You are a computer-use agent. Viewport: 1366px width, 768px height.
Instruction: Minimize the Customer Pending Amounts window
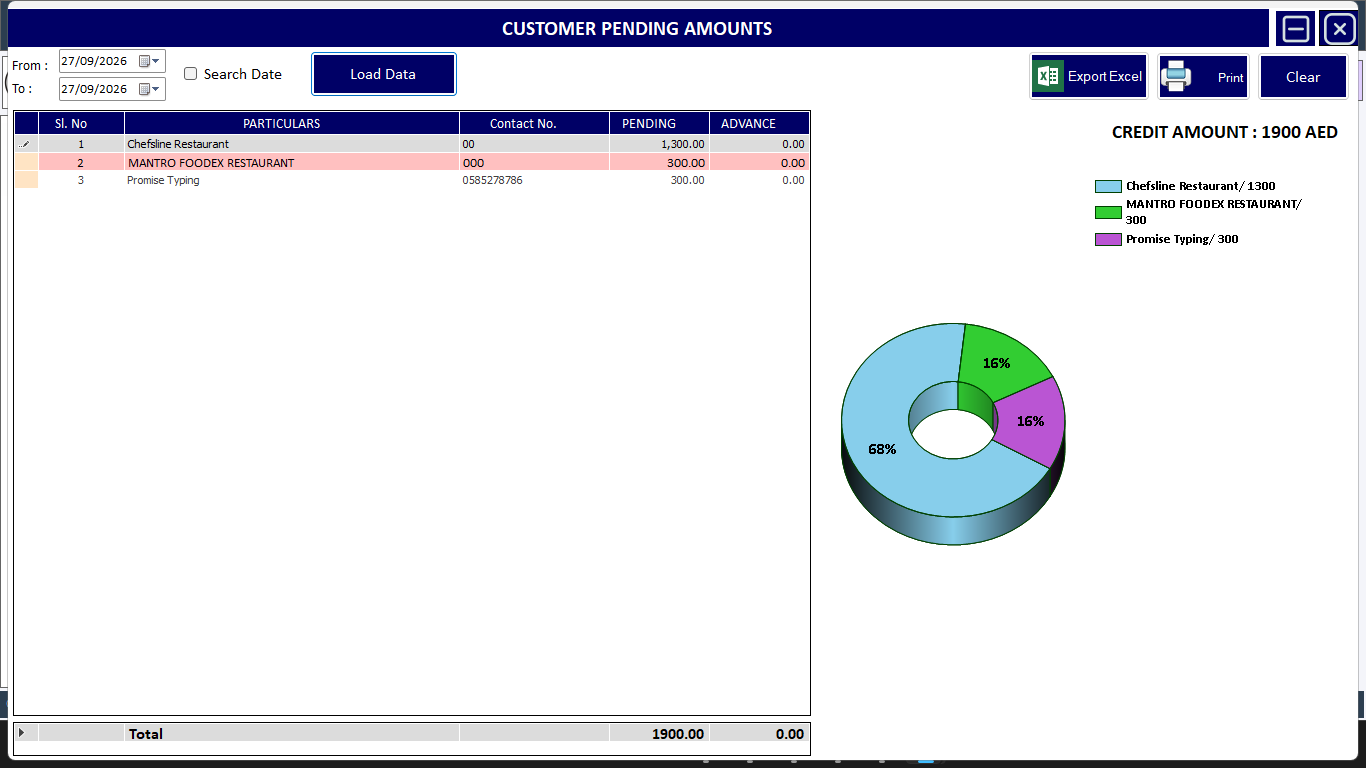1296,29
